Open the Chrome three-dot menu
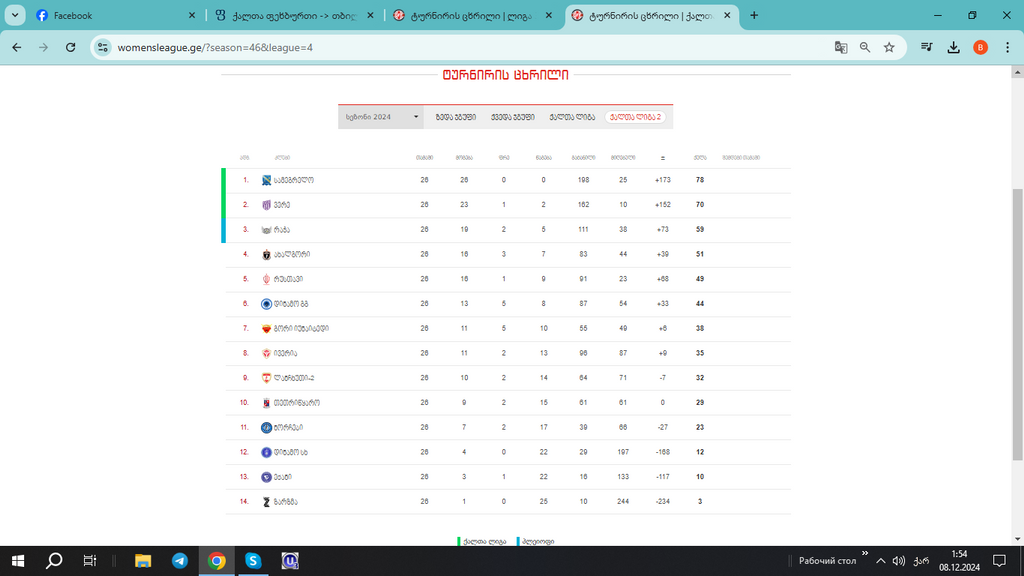The height and width of the screenshot is (576, 1024). coord(1008,47)
